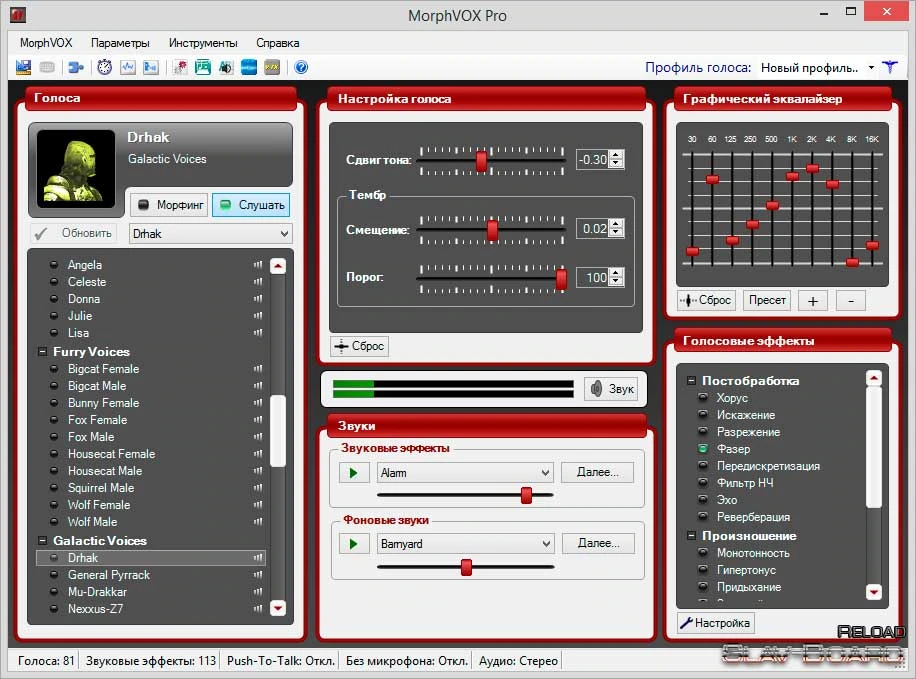This screenshot has height=679, width=916.
Task: Click the equalizer Пресет button
Action: (x=767, y=300)
